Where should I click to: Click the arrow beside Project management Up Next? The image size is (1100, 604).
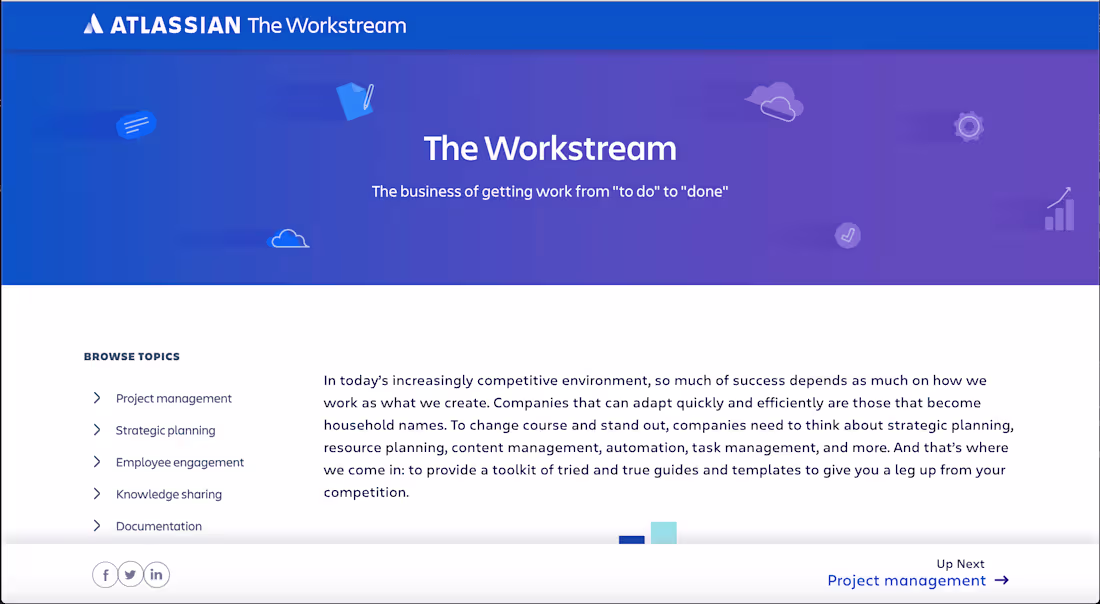1003,580
